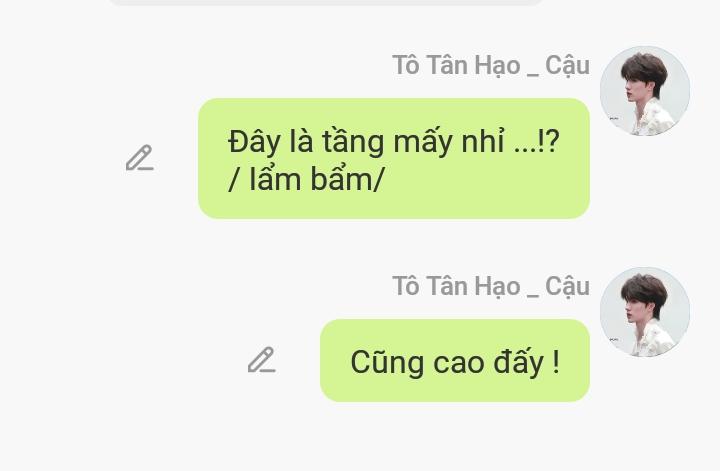Open the avatar above the 'Đây là tầng mấy' bubble

(x=645, y=91)
